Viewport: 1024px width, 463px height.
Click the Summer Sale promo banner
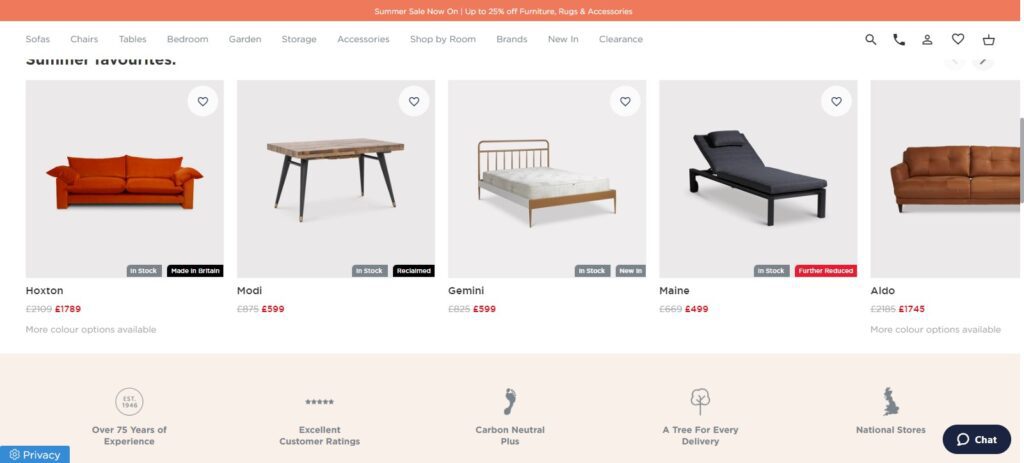[x=503, y=11]
